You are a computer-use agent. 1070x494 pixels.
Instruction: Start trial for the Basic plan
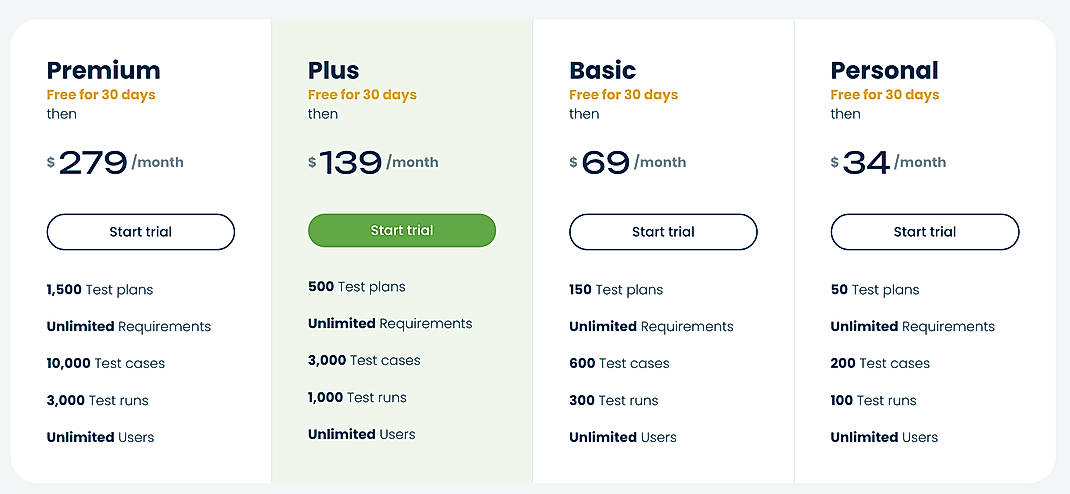[663, 232]
